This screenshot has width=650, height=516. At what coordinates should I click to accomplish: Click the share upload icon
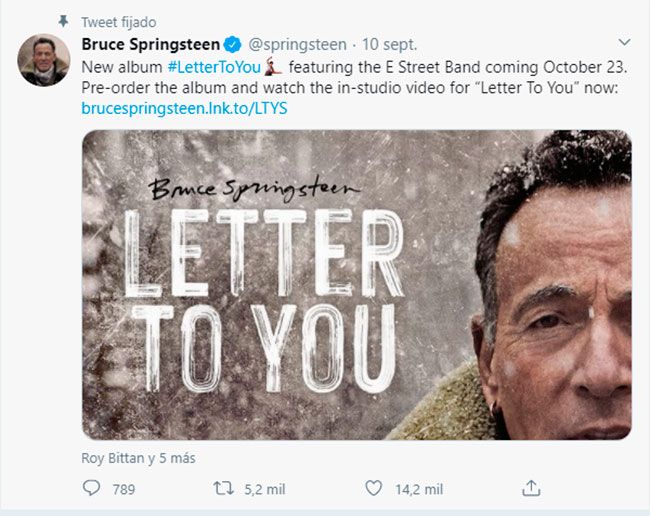(x=531, y=489)
